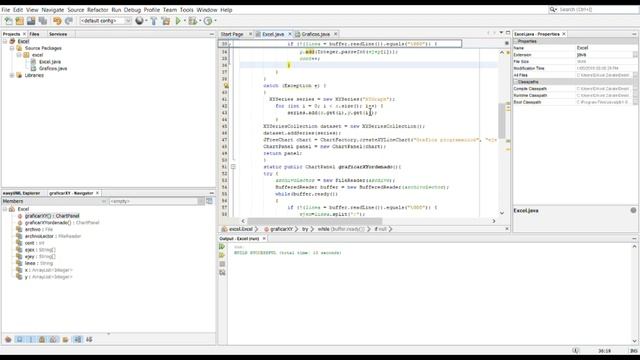Toggle fully qualified names button in Navigator
This screenshot has height=360, width=640.
(x=65, y=340)
